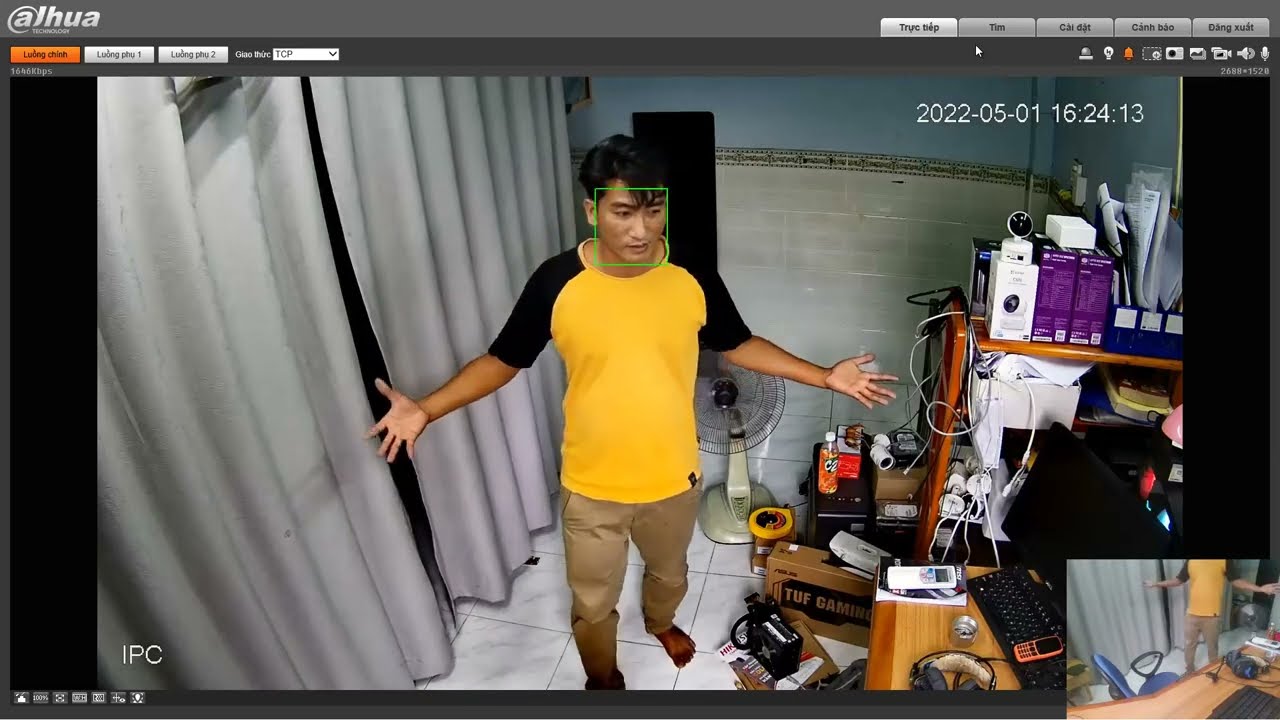The image size is (1280, 720).
Task: Toggle the audio speaker icon
Action: coord(1245,54)
